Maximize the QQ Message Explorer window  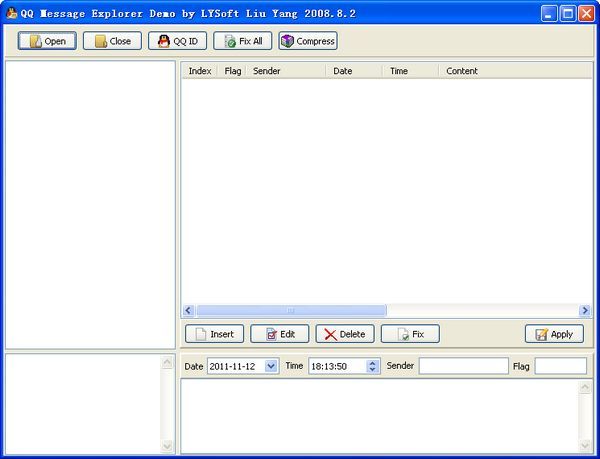(568, 14)
